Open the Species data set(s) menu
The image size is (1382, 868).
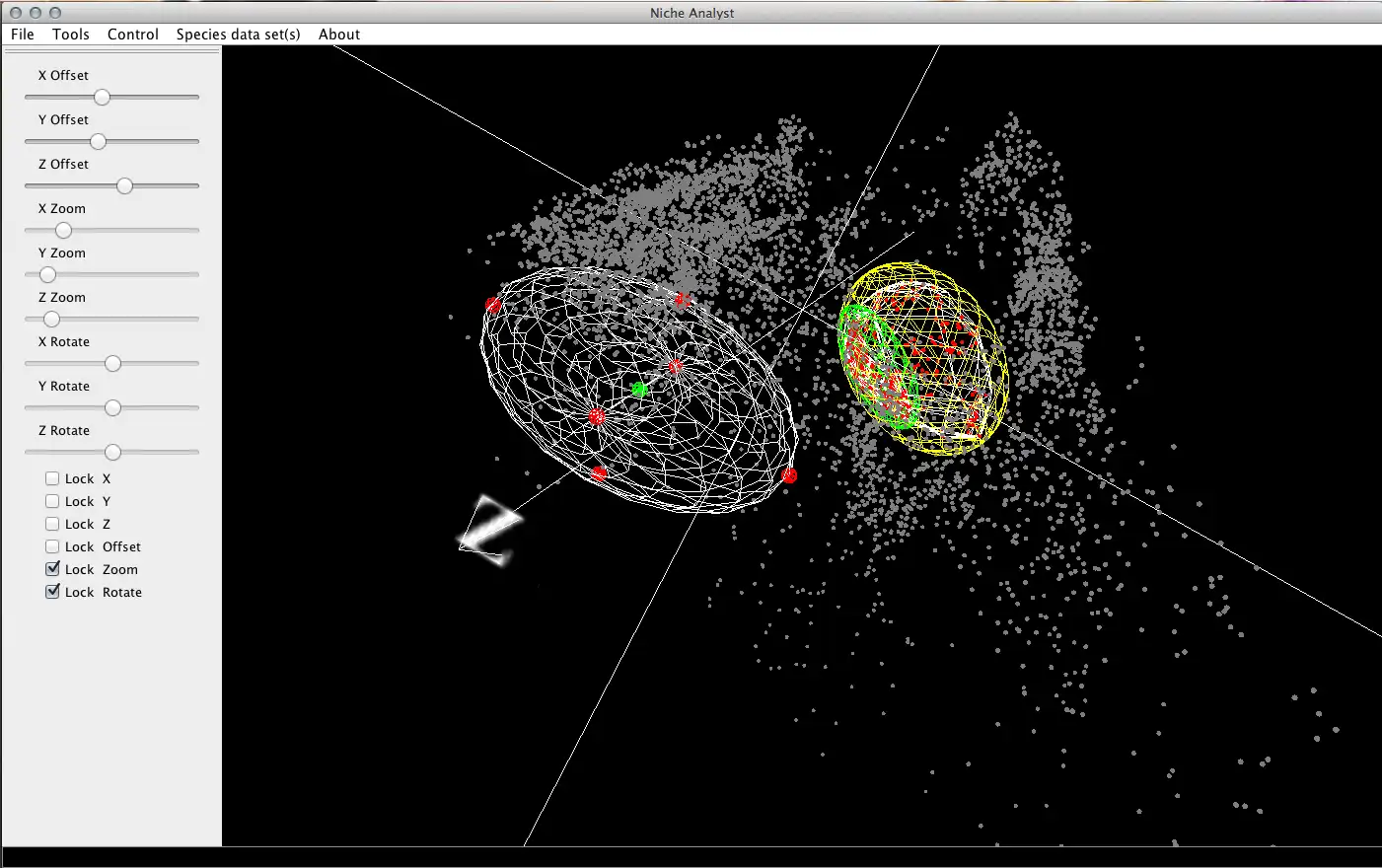(239, 35)
